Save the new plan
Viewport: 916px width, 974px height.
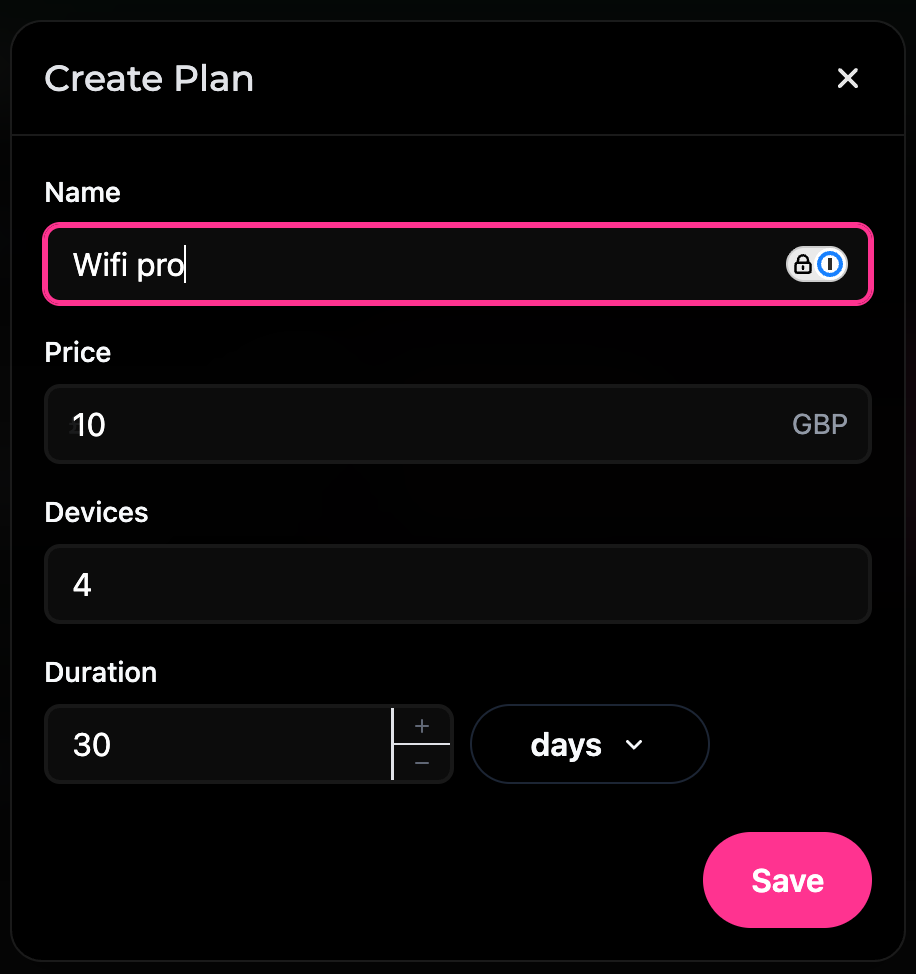tap(787, 880)
